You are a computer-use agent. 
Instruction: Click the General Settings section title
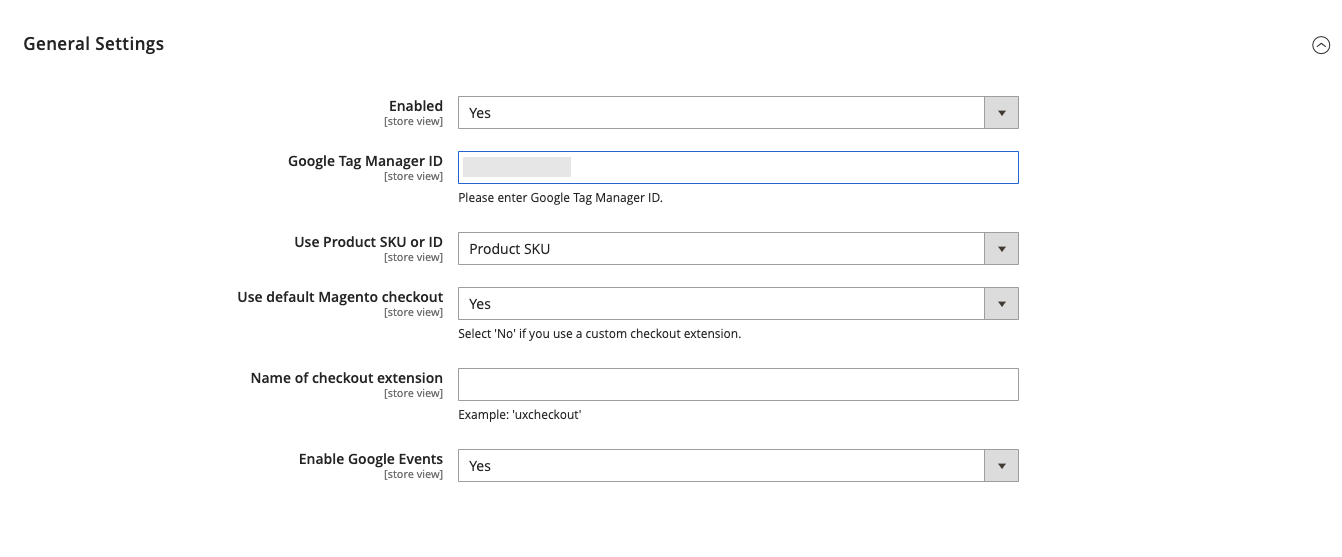[x=94, y=44]
